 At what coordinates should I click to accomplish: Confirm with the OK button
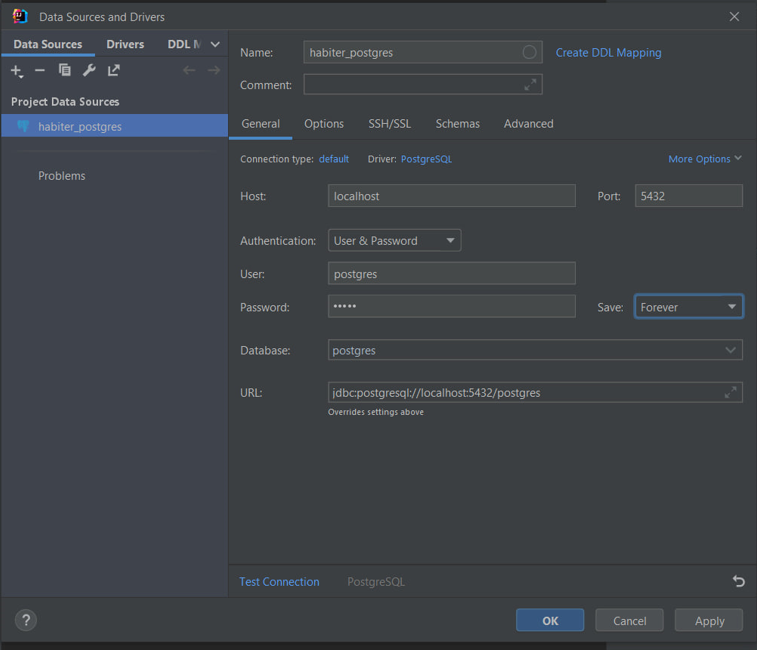[550, 620]
